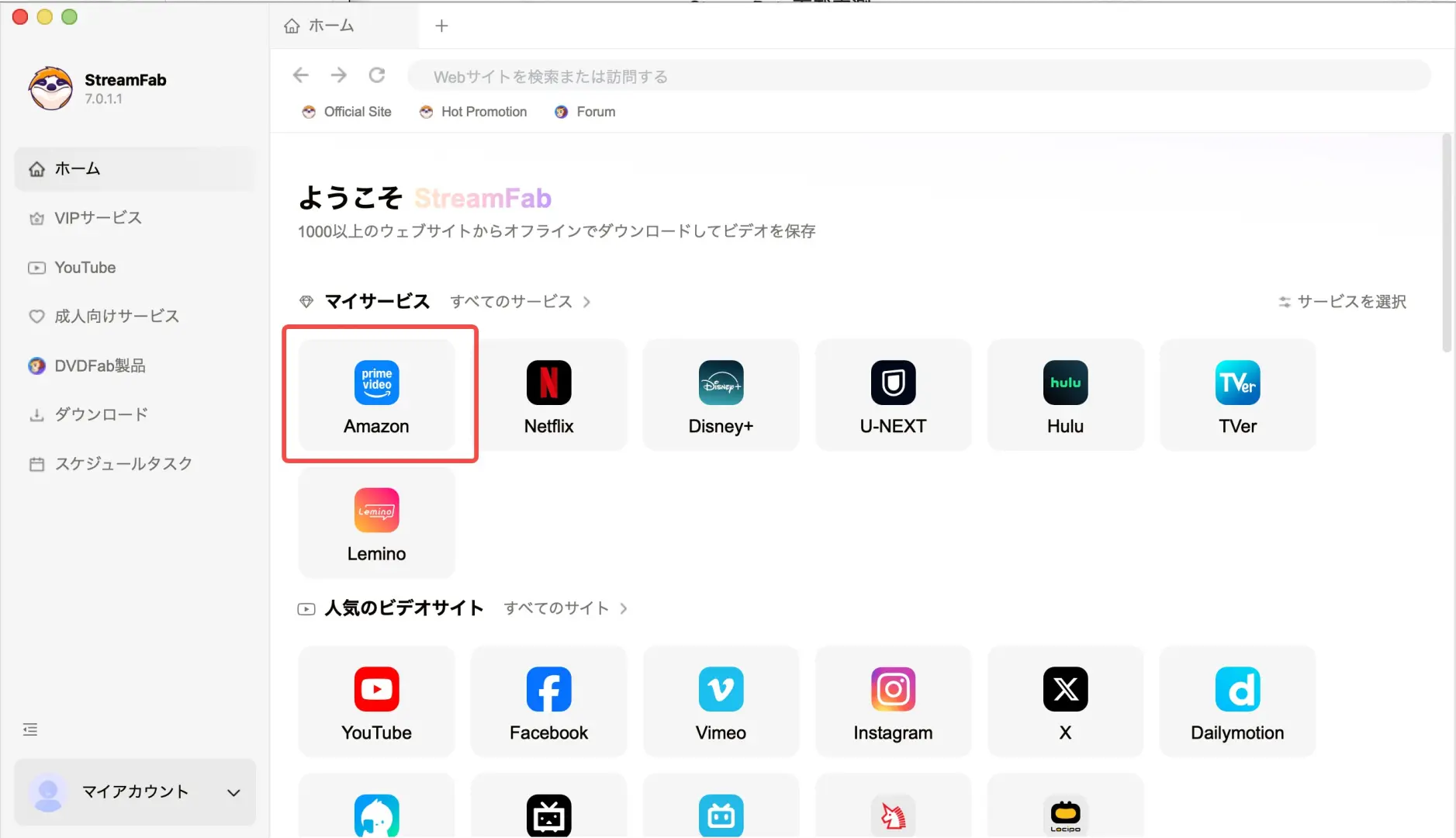
Task: Click the Locipo site icon
Action: [1065, 815]
